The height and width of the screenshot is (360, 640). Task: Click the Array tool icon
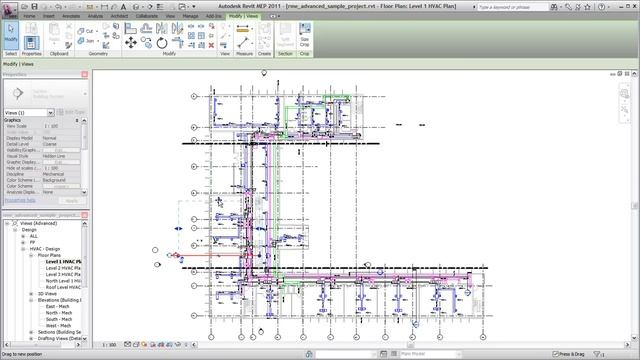click(191, 36)
